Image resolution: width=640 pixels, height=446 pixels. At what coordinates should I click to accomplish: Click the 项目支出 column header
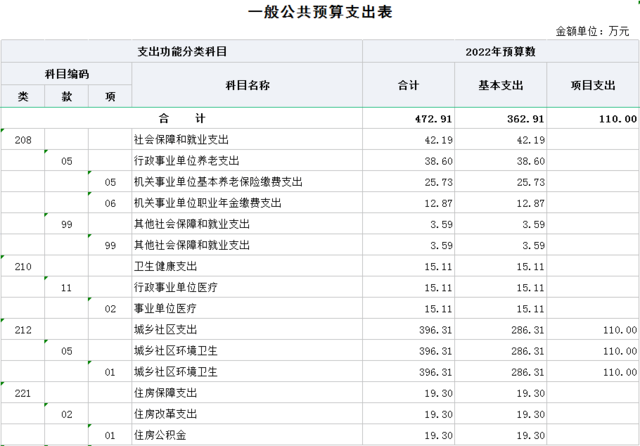(593, 85)
